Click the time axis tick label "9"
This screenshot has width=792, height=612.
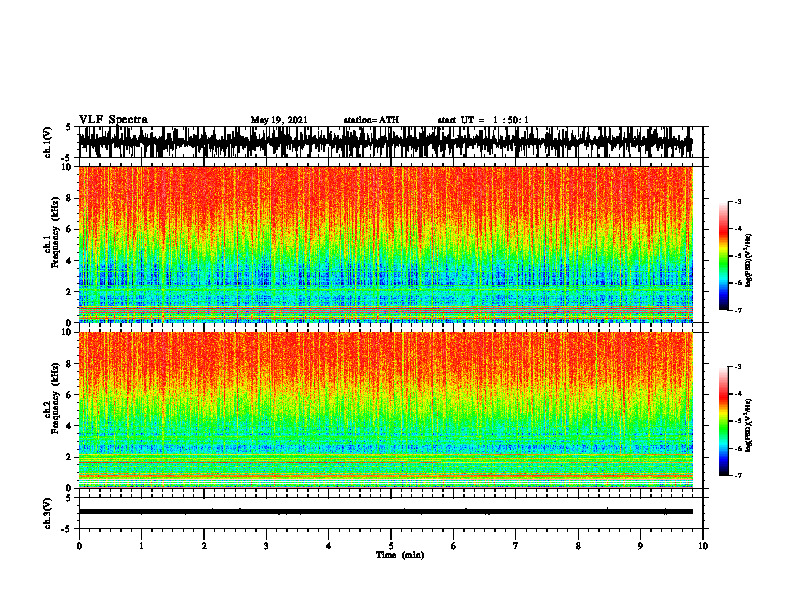tap(640, 546)
